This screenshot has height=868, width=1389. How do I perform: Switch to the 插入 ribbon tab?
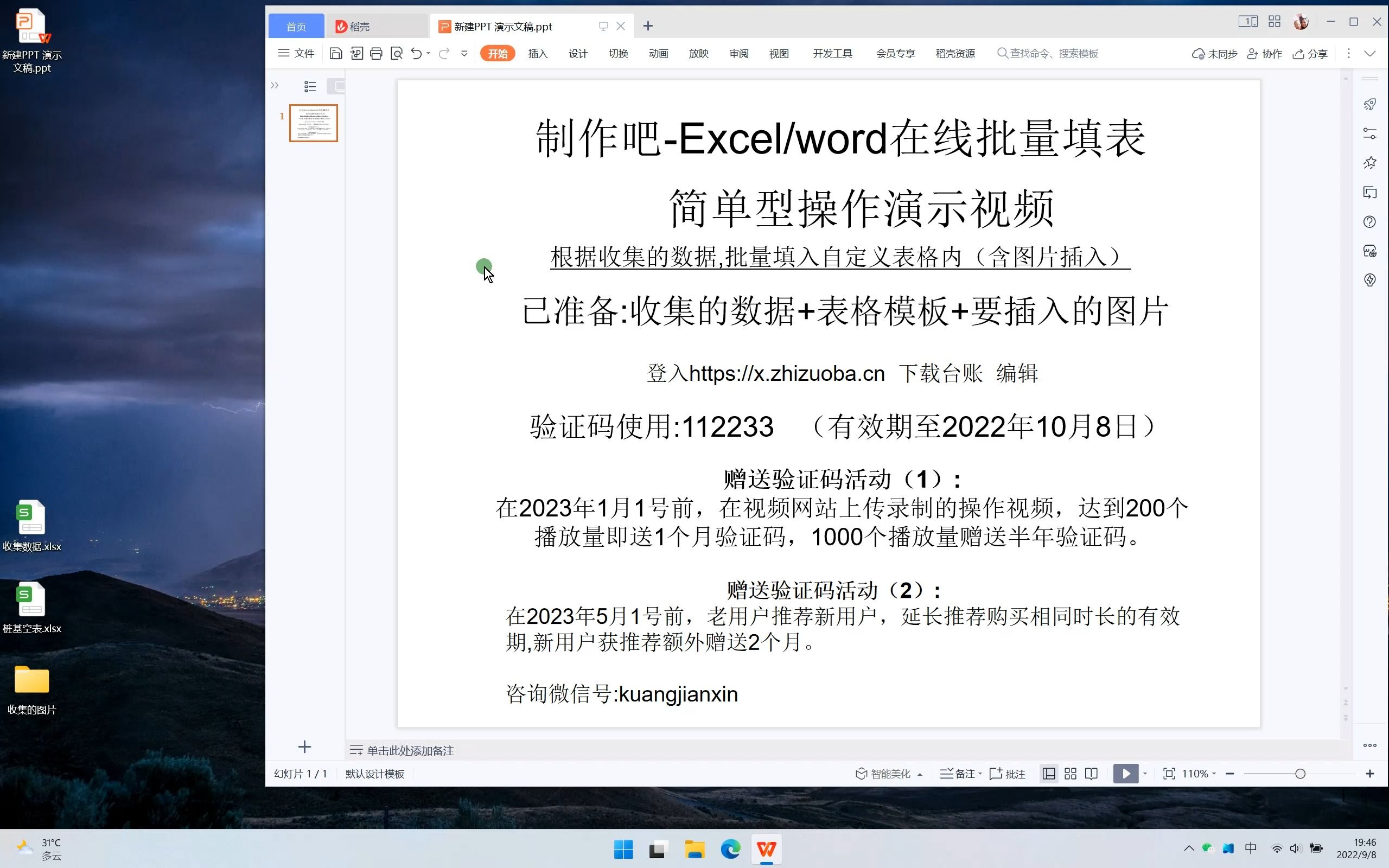click(538, 53)
